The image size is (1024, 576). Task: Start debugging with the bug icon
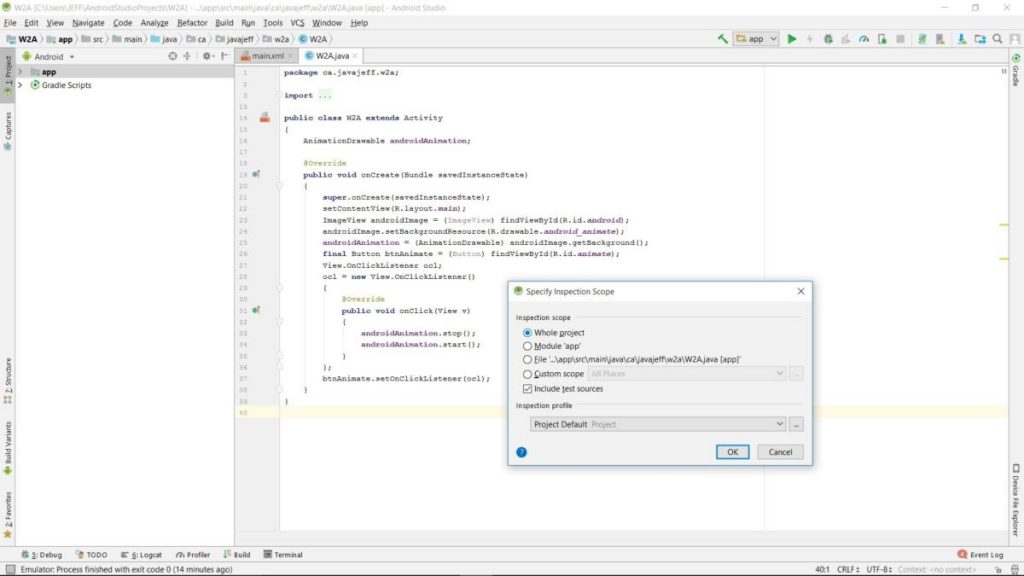(x=828, y=39)
